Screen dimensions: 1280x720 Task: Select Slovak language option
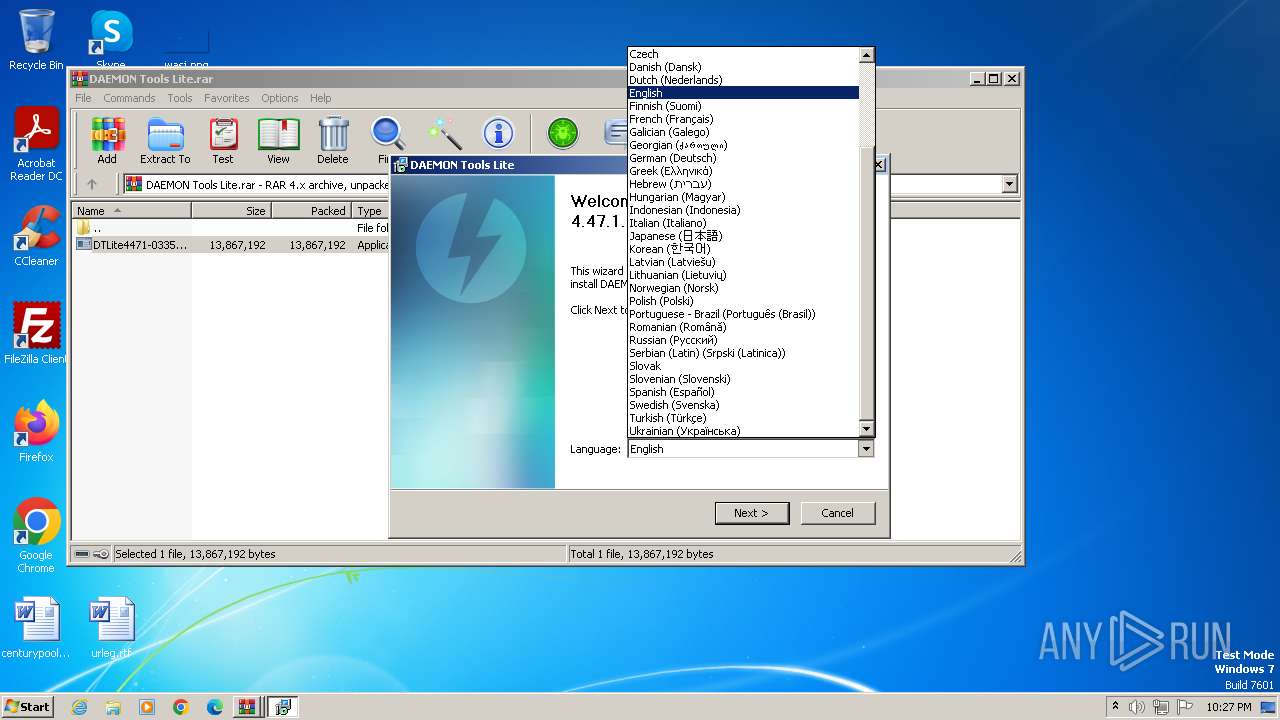(x=743, y=366)
